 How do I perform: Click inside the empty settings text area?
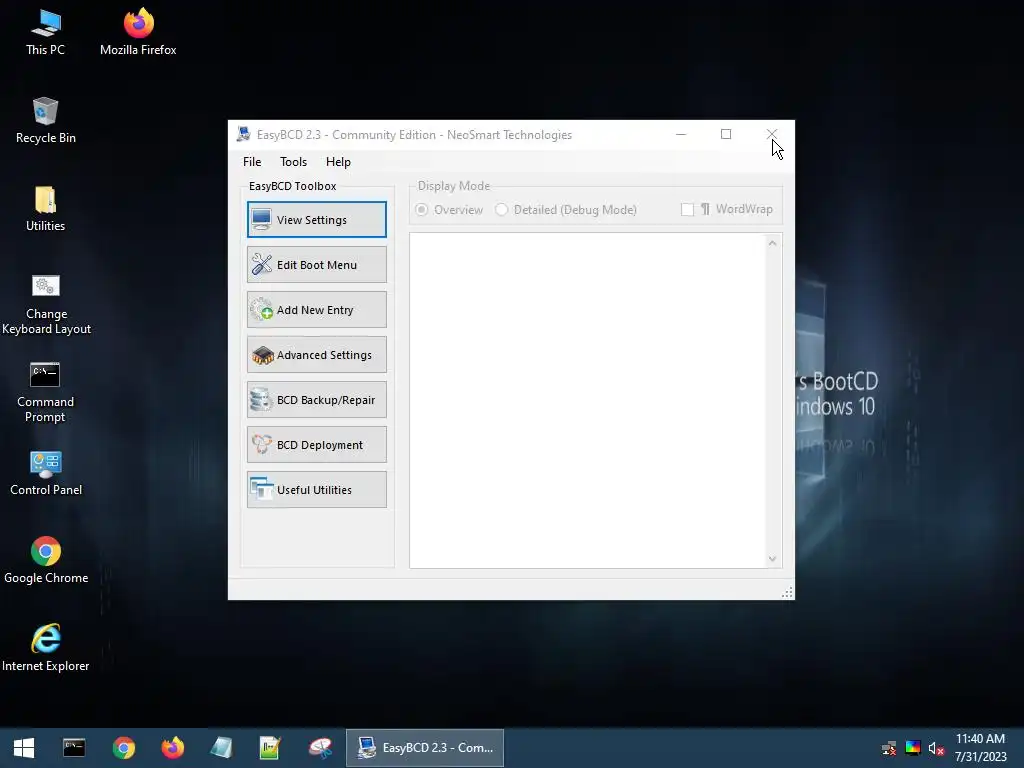click(588, 400)
